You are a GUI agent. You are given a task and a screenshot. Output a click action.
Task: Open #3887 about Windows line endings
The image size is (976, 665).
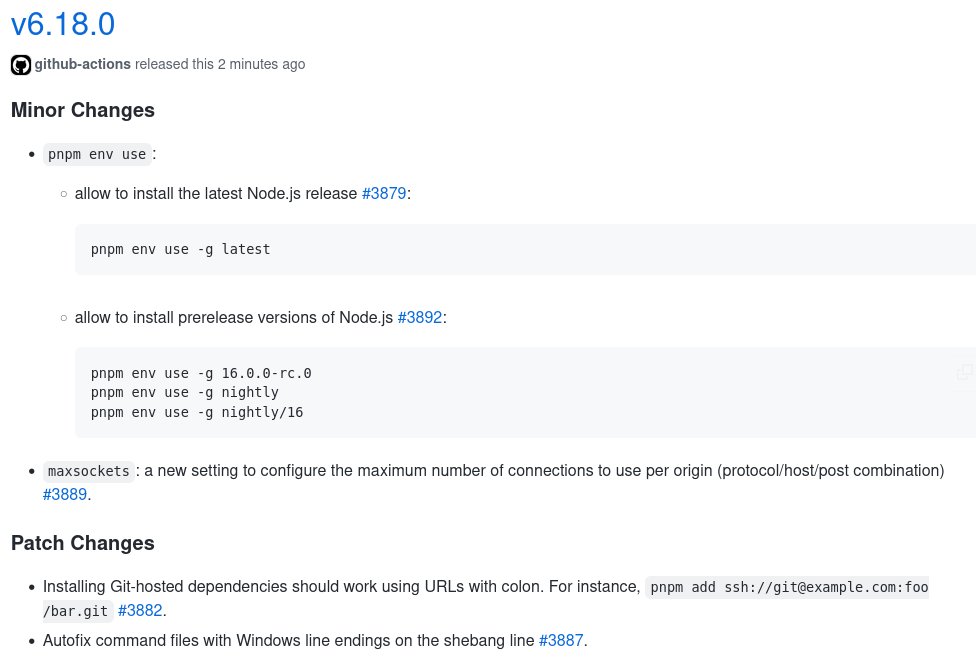coord(561,640)
